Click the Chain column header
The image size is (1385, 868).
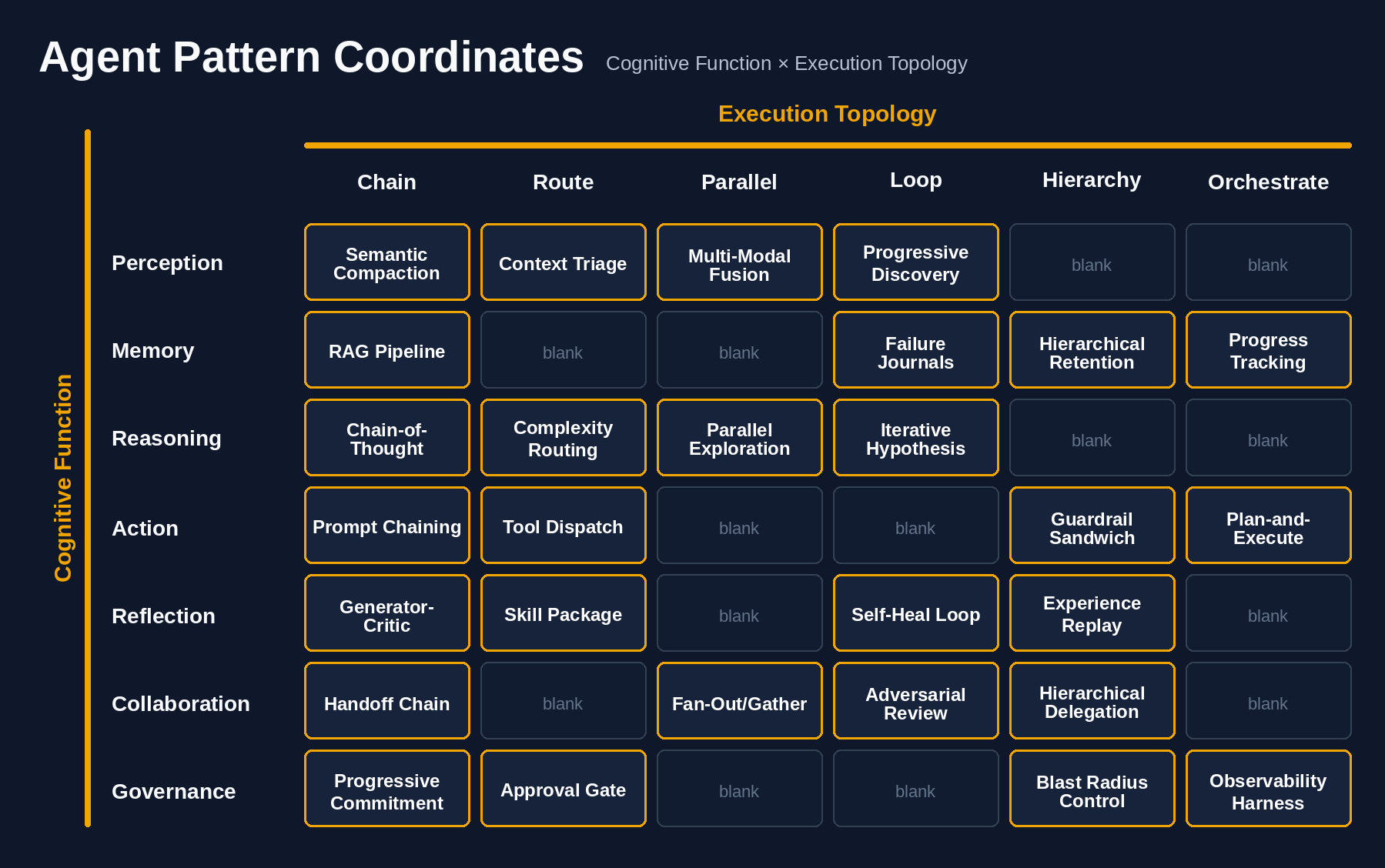386,182
